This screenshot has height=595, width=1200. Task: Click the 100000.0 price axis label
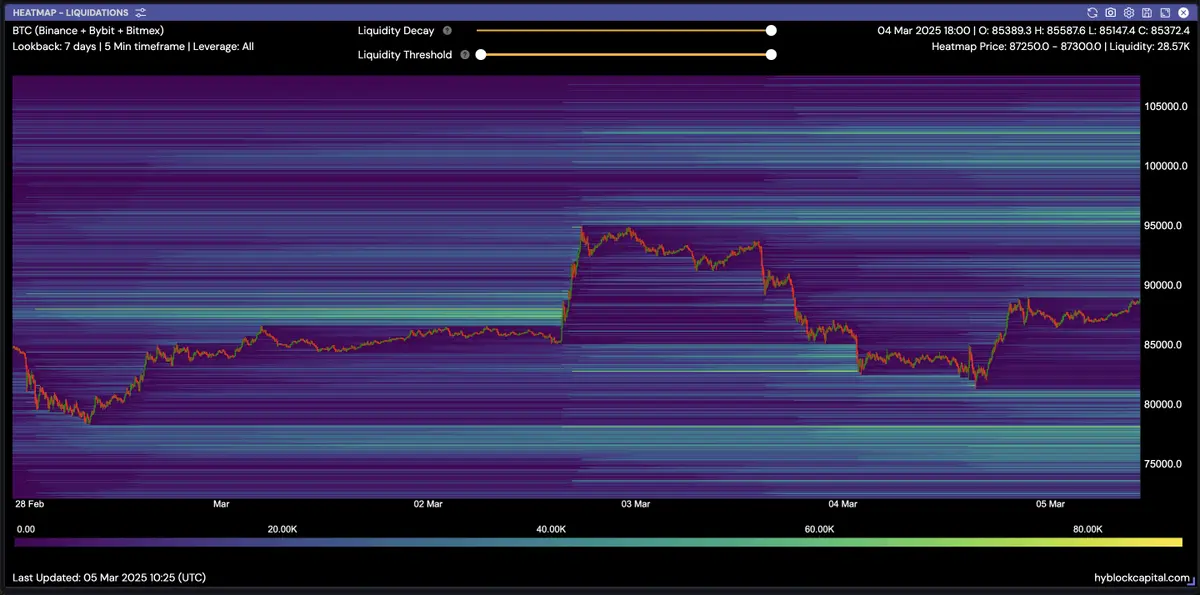click(1166, 166)
